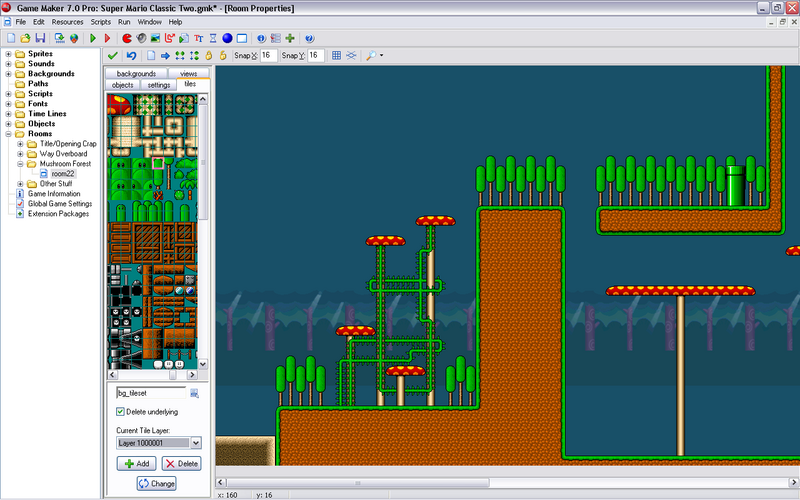Expand the Sprites folder
This screenshot has height=500, width=800.
(9, 53)
